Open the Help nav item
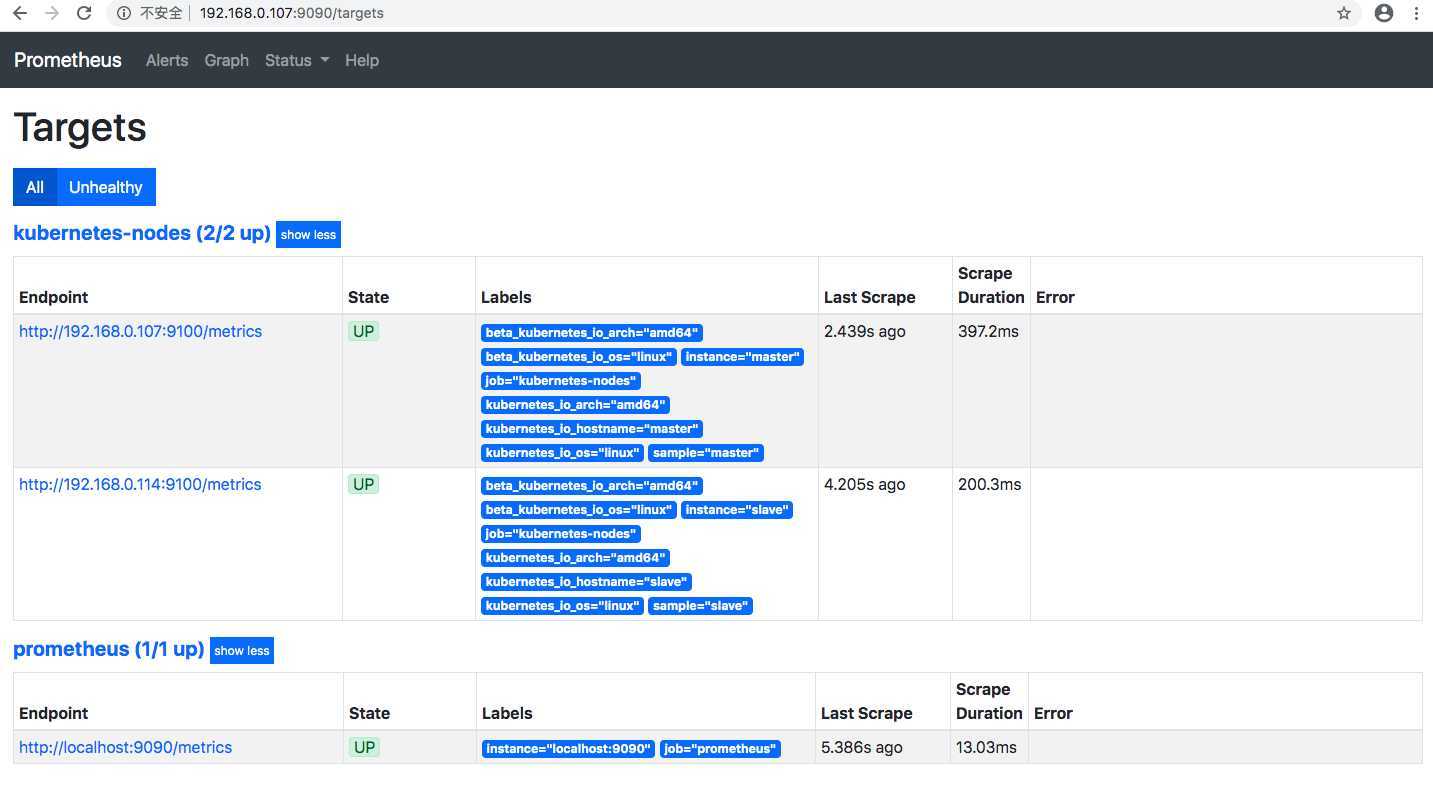This screenshot has height=787, width=1433. (x=362, y=60)
